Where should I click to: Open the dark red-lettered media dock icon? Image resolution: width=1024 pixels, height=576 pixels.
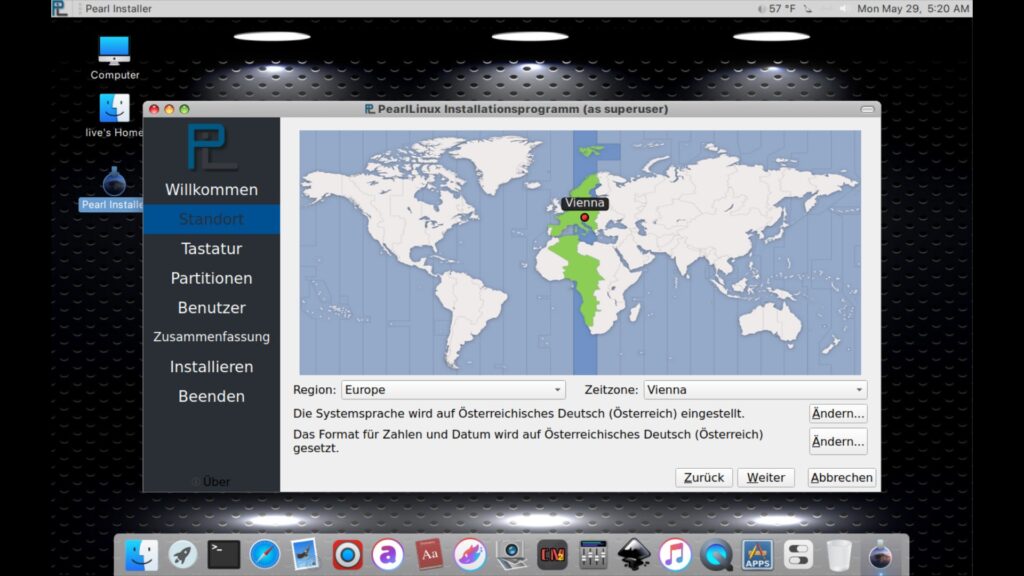pyautogui.click(x=552, y=555)
